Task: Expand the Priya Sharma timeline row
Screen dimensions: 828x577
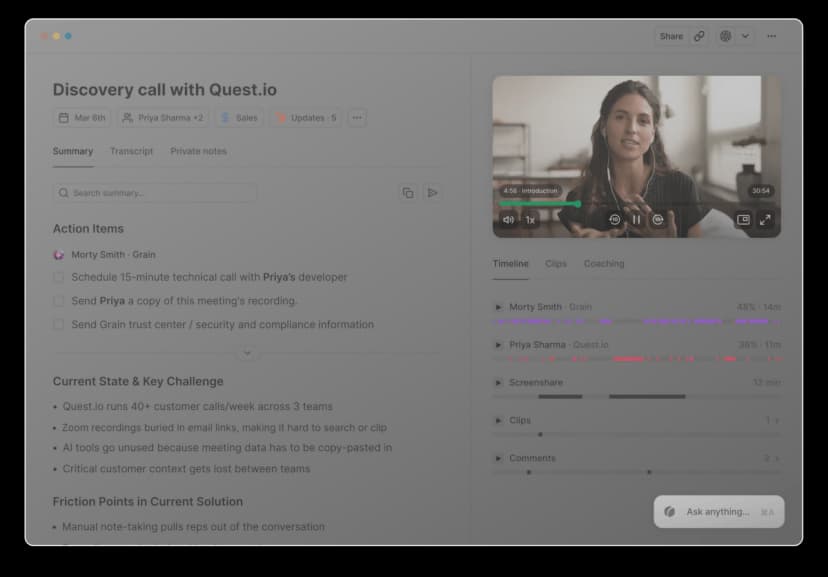Action: (x=498, y=345)
